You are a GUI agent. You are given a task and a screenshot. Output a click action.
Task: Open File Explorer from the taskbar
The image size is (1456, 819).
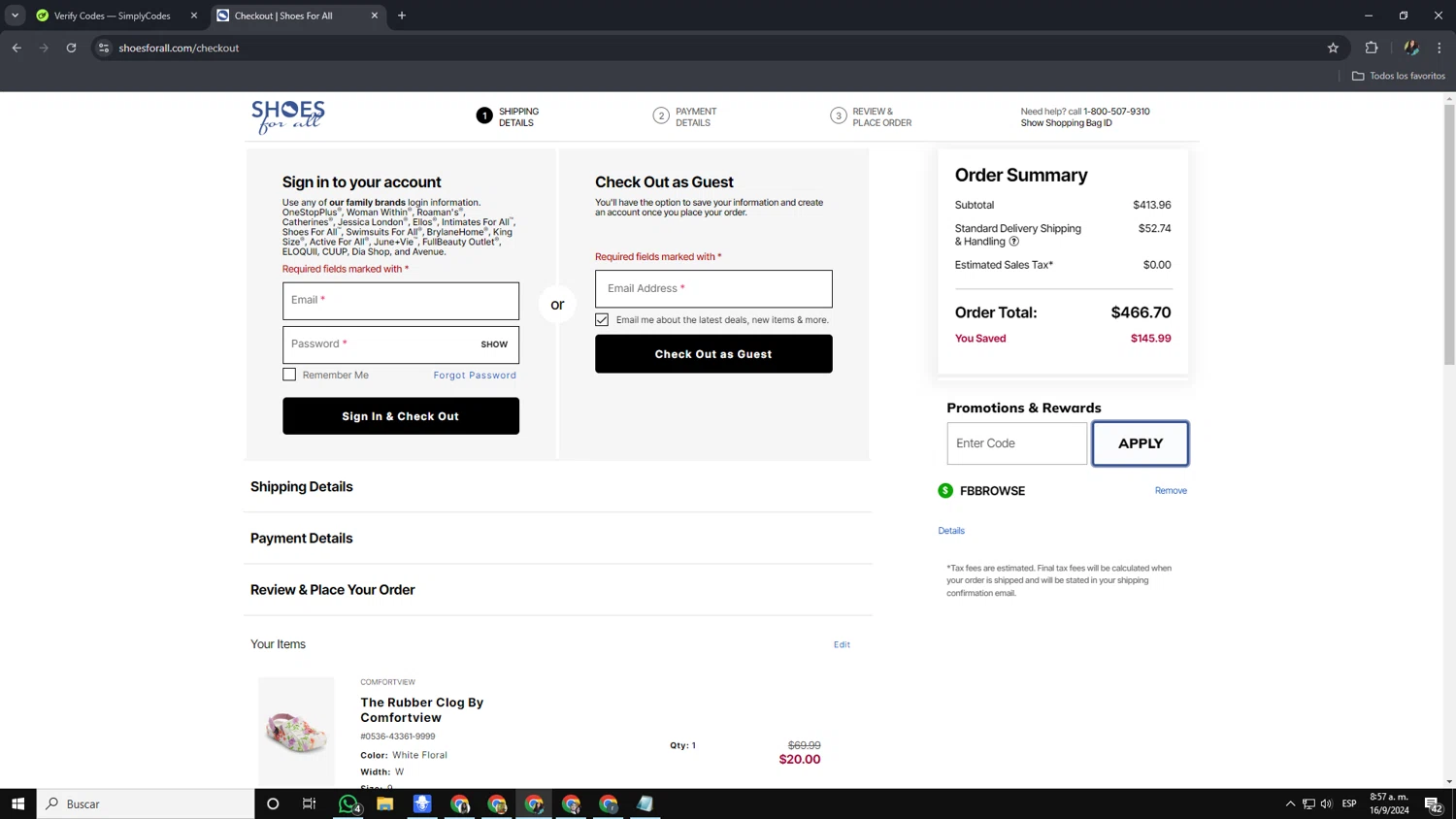[385, 803]
